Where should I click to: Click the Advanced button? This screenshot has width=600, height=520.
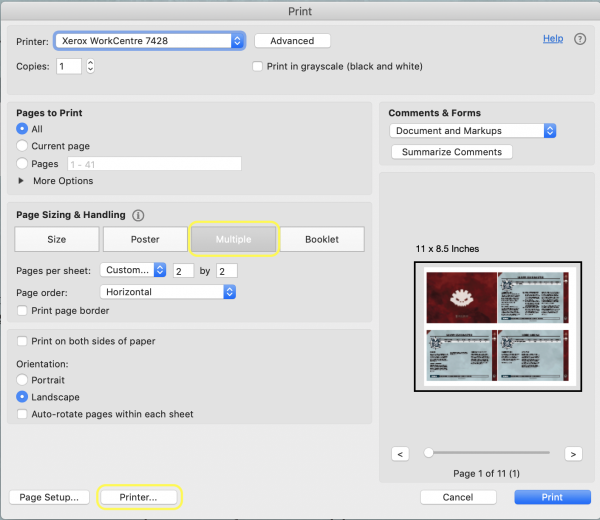pos(292,41)
